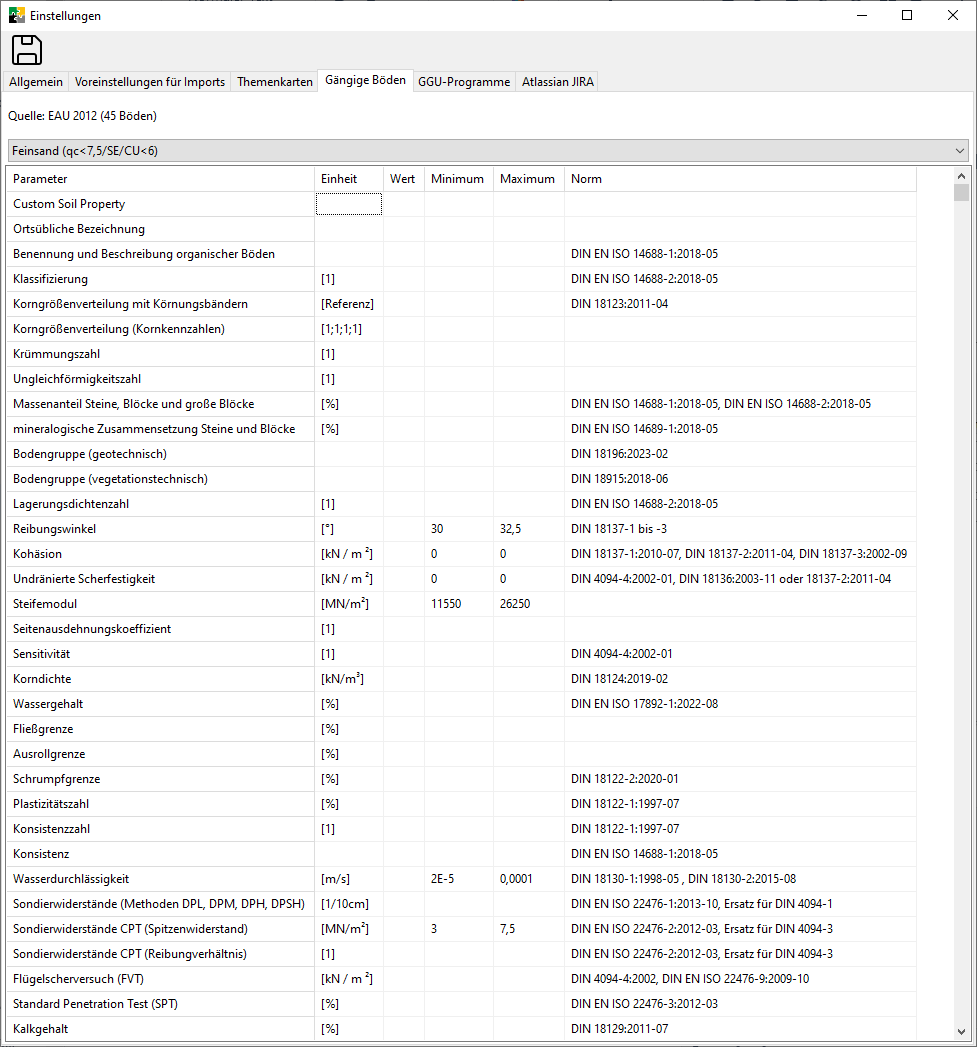The height and width of the screenshot is (1047, 977).
Task: Click the Wert cell for Korndichte
Action: point(404,679)
